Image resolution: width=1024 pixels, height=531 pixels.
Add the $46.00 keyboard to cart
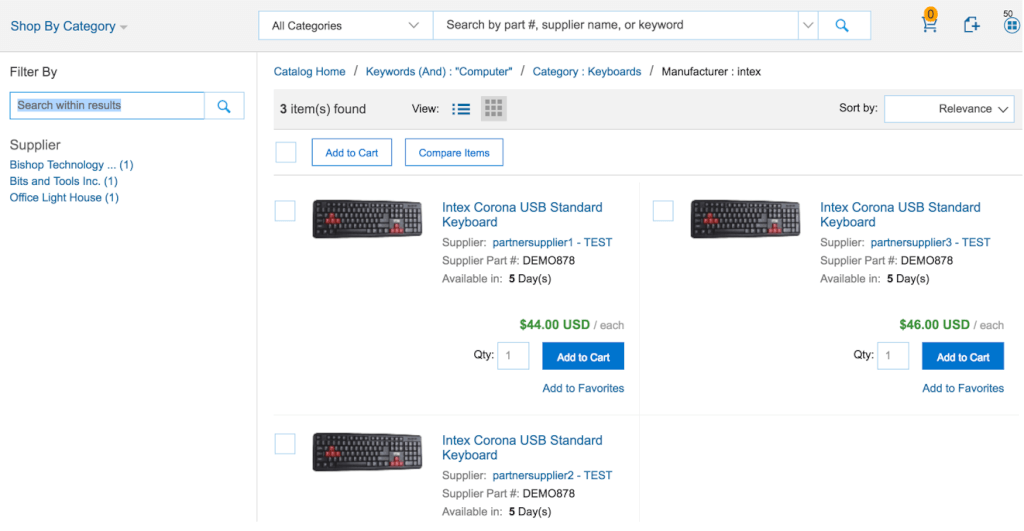point(963,357)
